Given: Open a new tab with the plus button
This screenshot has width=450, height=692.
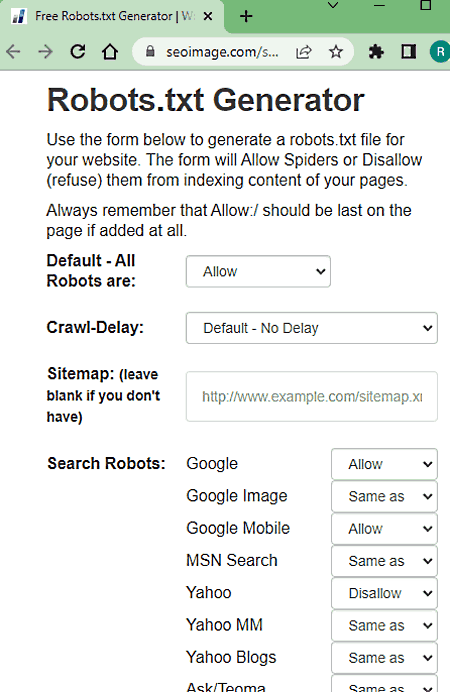Looking at the screenshot, I should 246,16.
